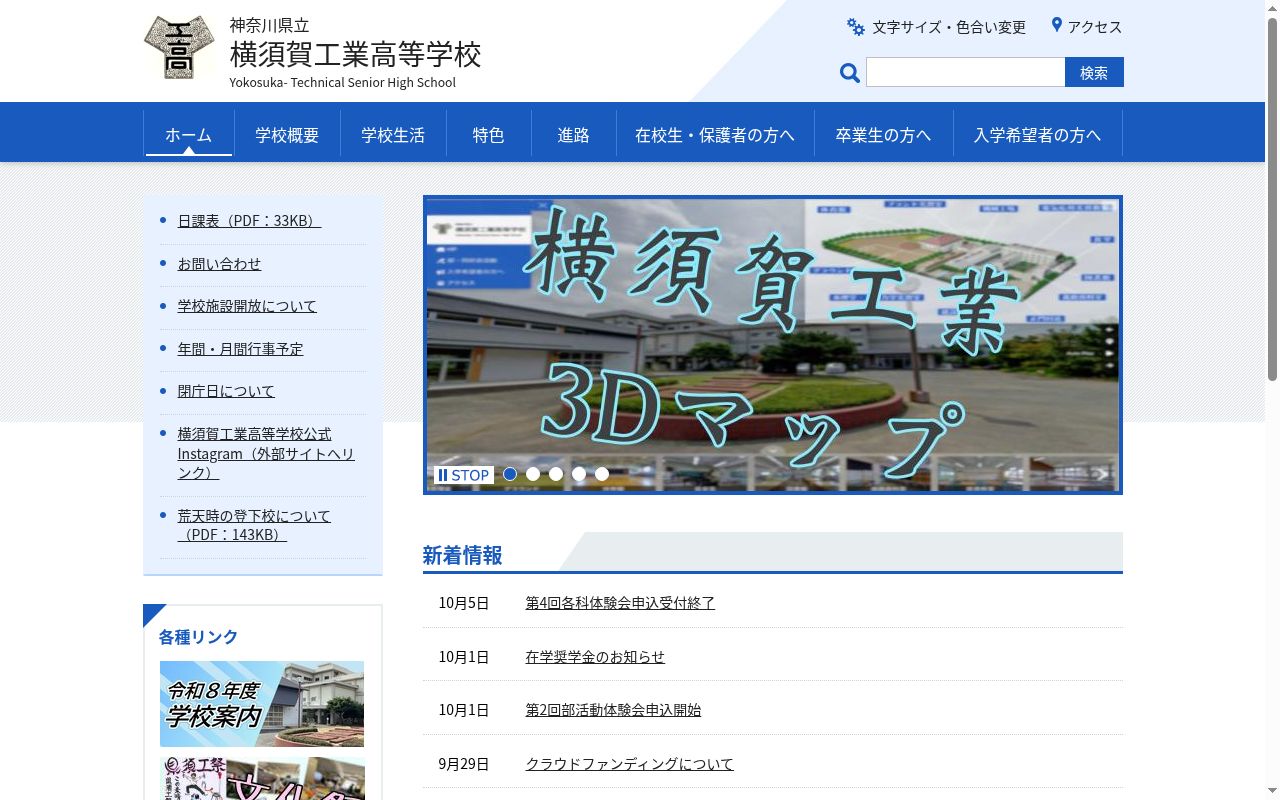This screenshot has height=800, width=1280.
Task: Open 文字サイズ・色合い変更 link
Action: pyautogui.click(x=948, y=27)
